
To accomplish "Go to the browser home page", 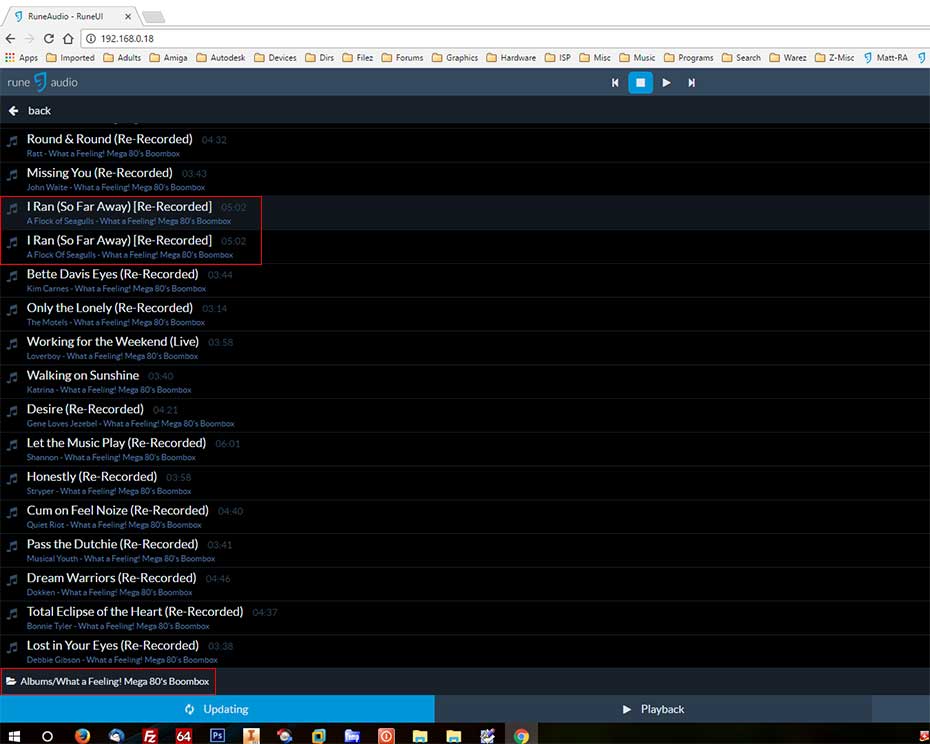I will pyautogui.click(x=68, y=39).
